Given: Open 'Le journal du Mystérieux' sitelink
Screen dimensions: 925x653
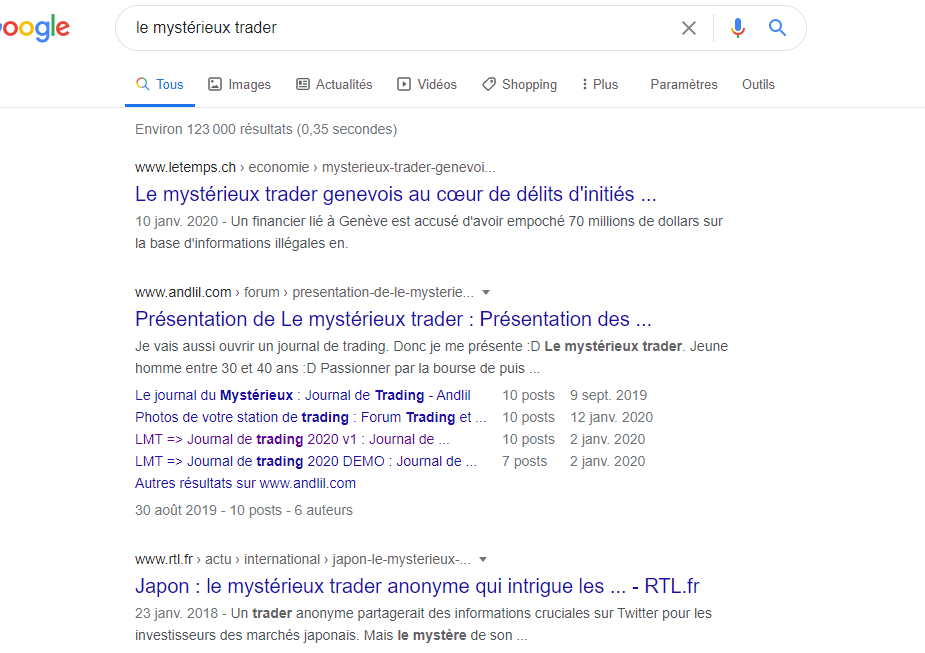Looking at the screenshot, I should (303, 395).
